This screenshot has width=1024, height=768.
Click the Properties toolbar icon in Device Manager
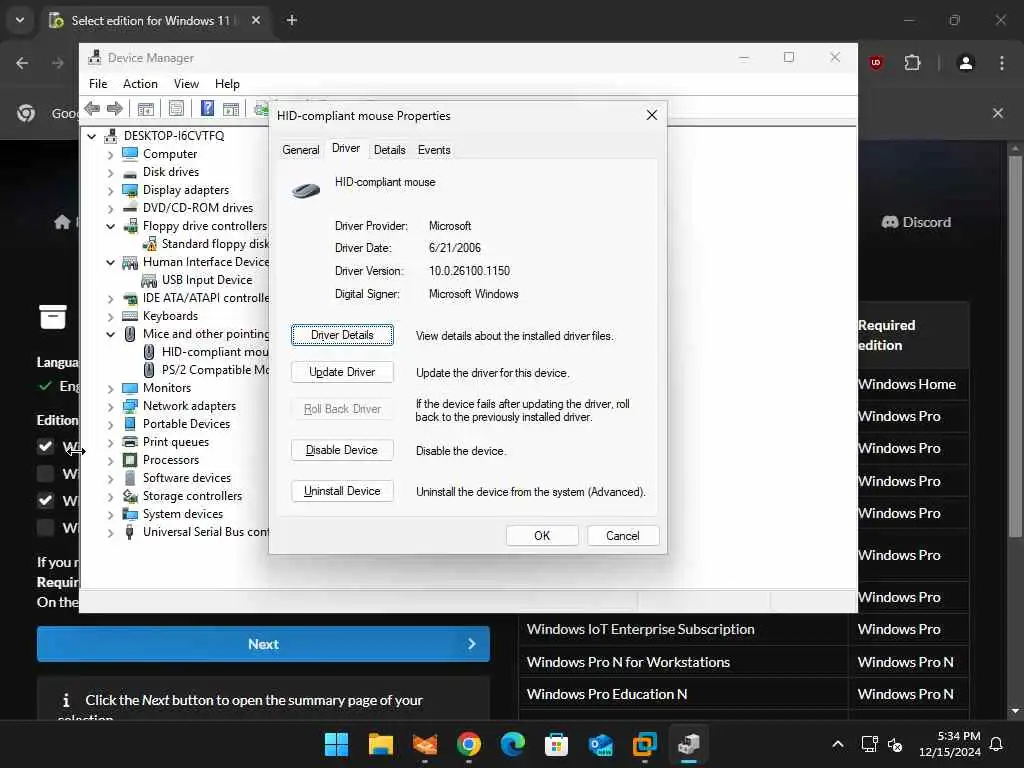pyautogui.click(x=176, y=108)
